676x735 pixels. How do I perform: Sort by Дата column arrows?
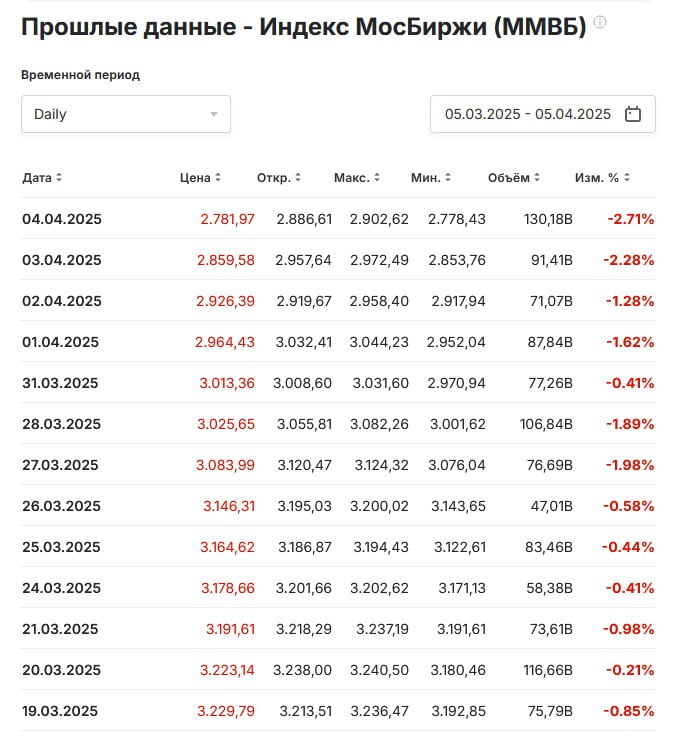[x=59, y=178]
